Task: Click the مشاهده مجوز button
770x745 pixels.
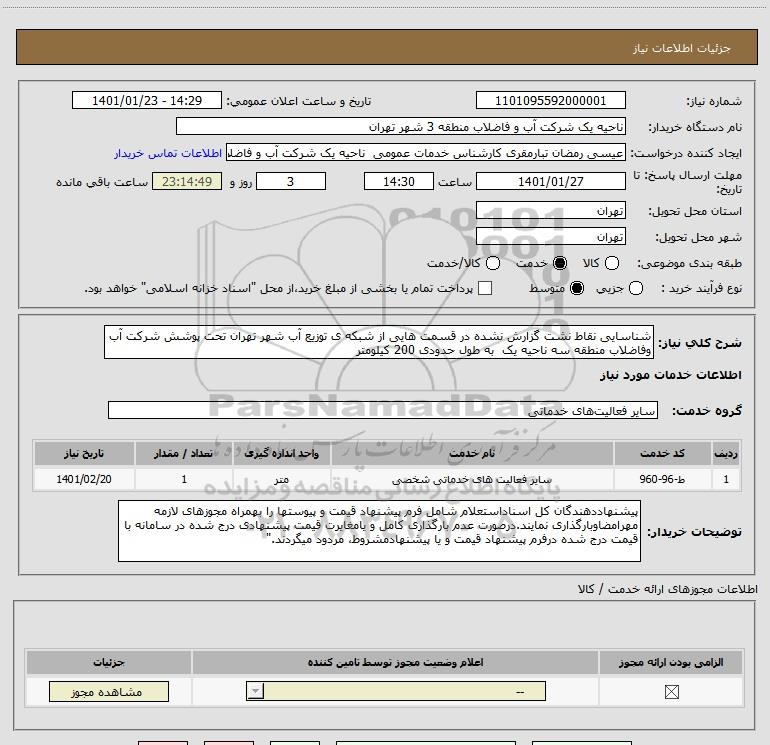Action: [x=109, y=691]
